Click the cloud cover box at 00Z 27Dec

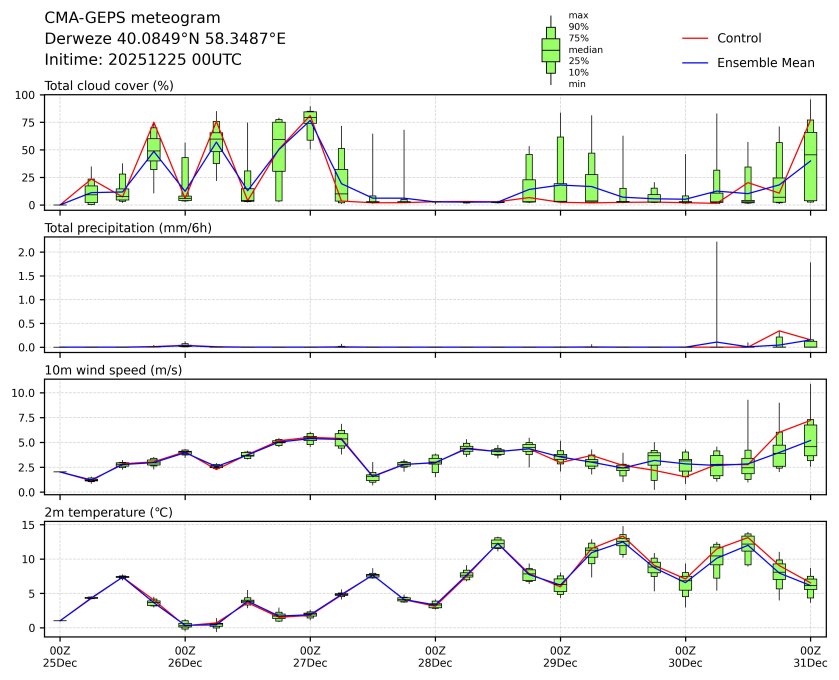coord(310,117)
